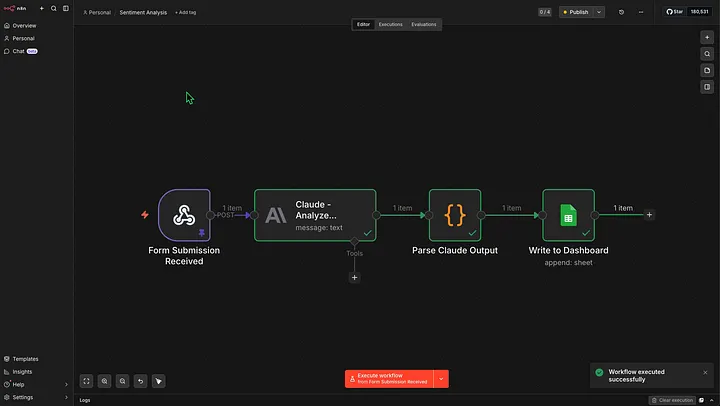Select Form Submission Received webhook node
This screenshot has height=406, width=720.
[x=184, y=215]
